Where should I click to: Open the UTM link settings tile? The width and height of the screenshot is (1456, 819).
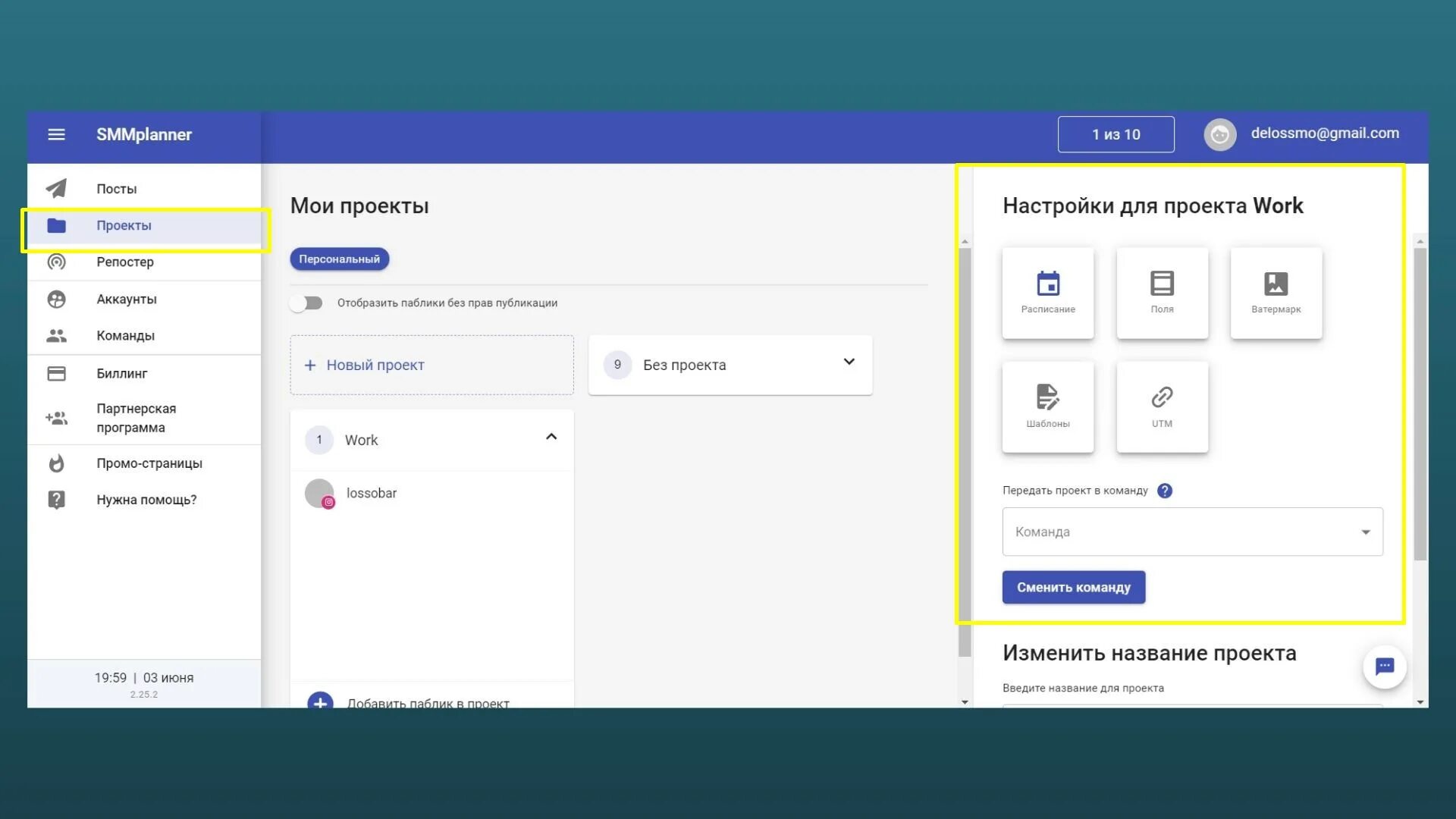[1162, 406]
